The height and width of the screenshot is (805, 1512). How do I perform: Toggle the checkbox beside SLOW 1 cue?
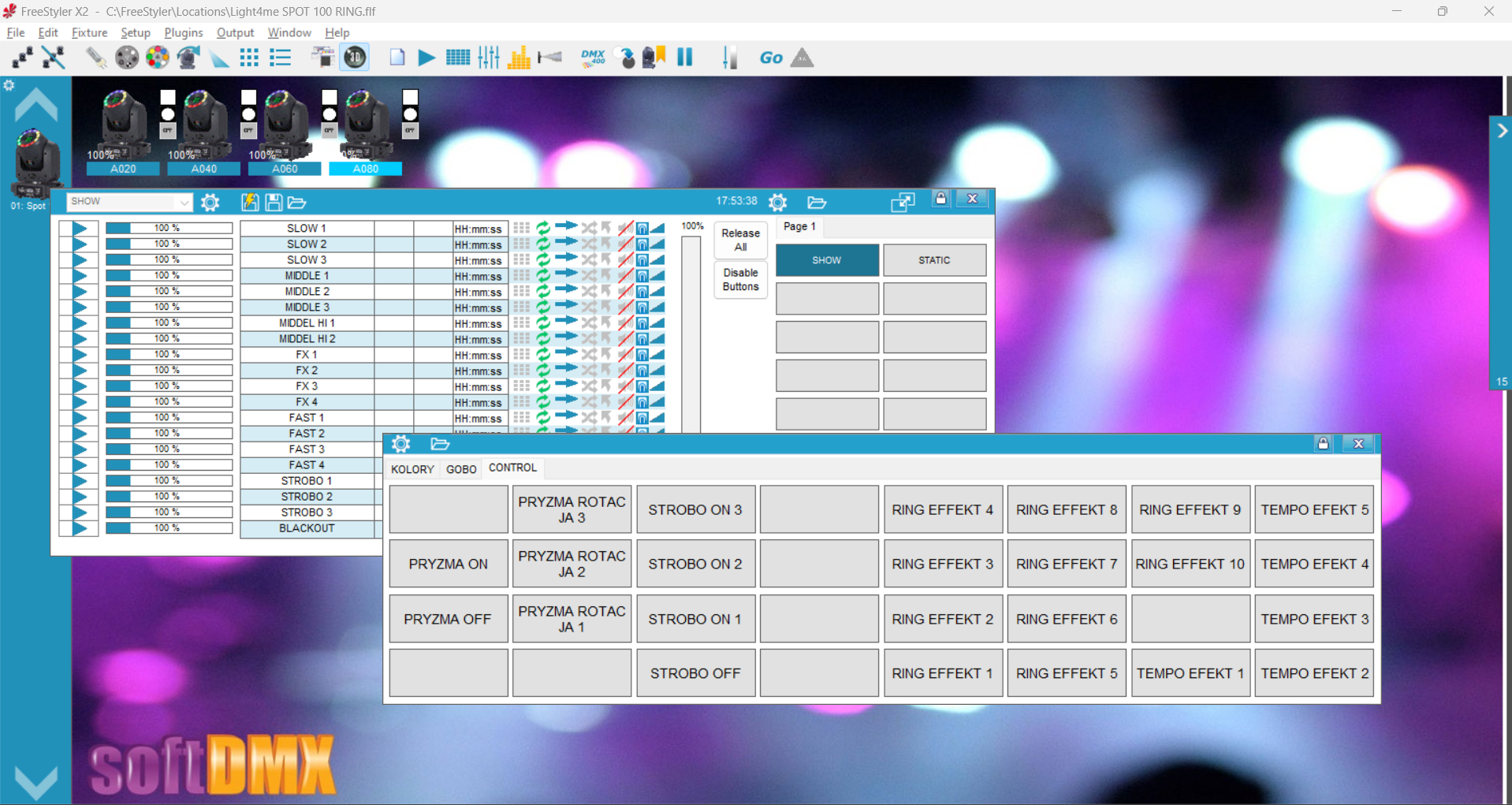click(66, 228)
